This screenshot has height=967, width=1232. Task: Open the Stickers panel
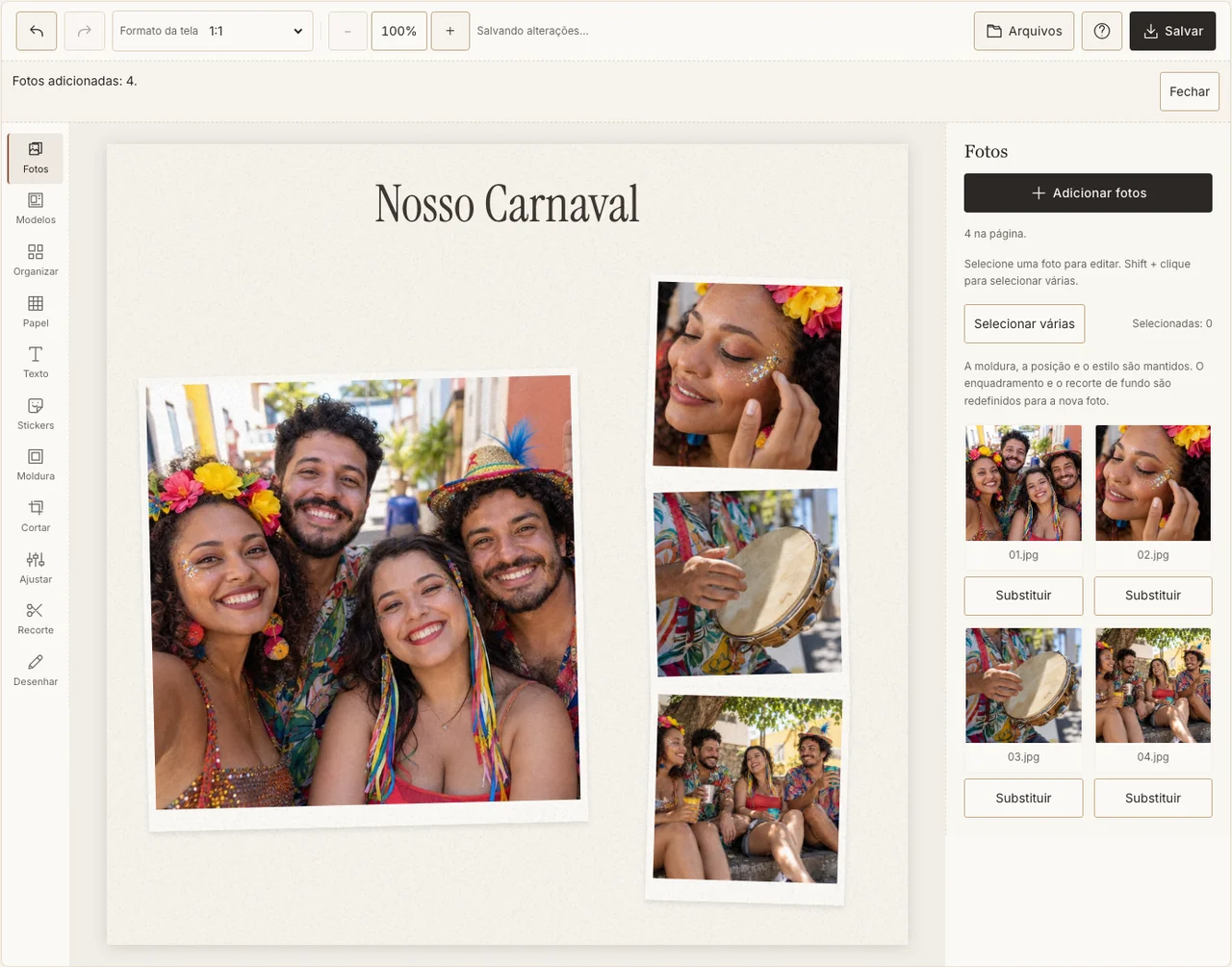[x=36, y=414]
